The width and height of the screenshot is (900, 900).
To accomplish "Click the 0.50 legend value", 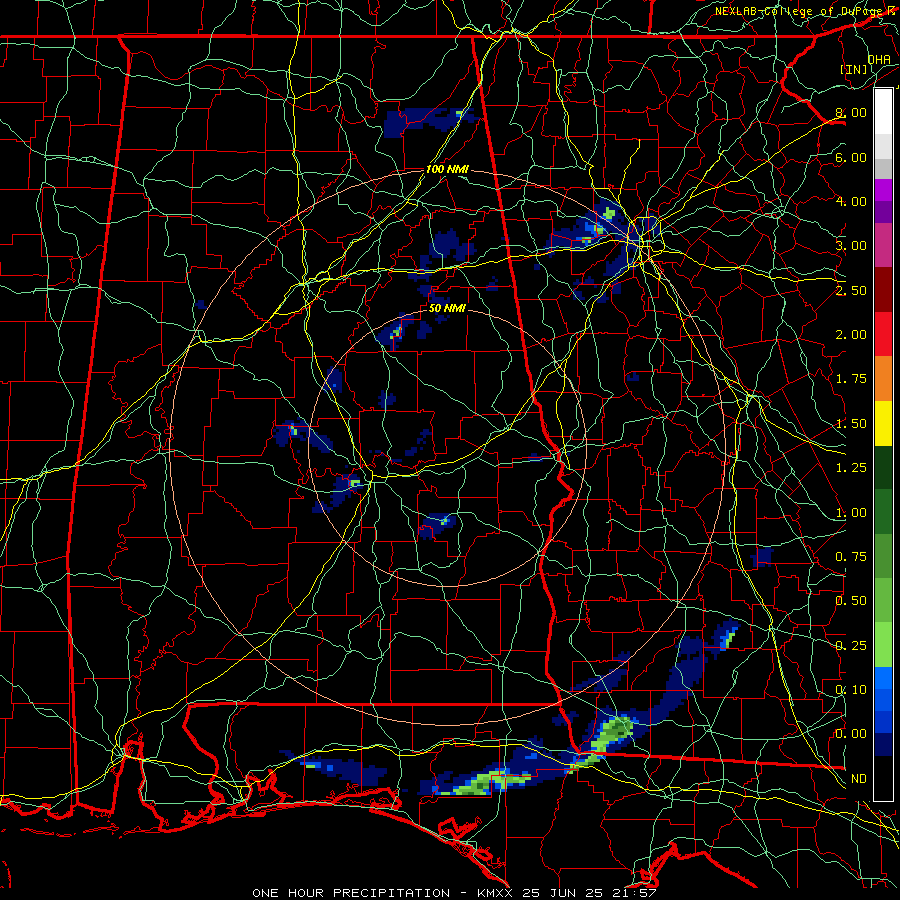I will coord(851,601).
